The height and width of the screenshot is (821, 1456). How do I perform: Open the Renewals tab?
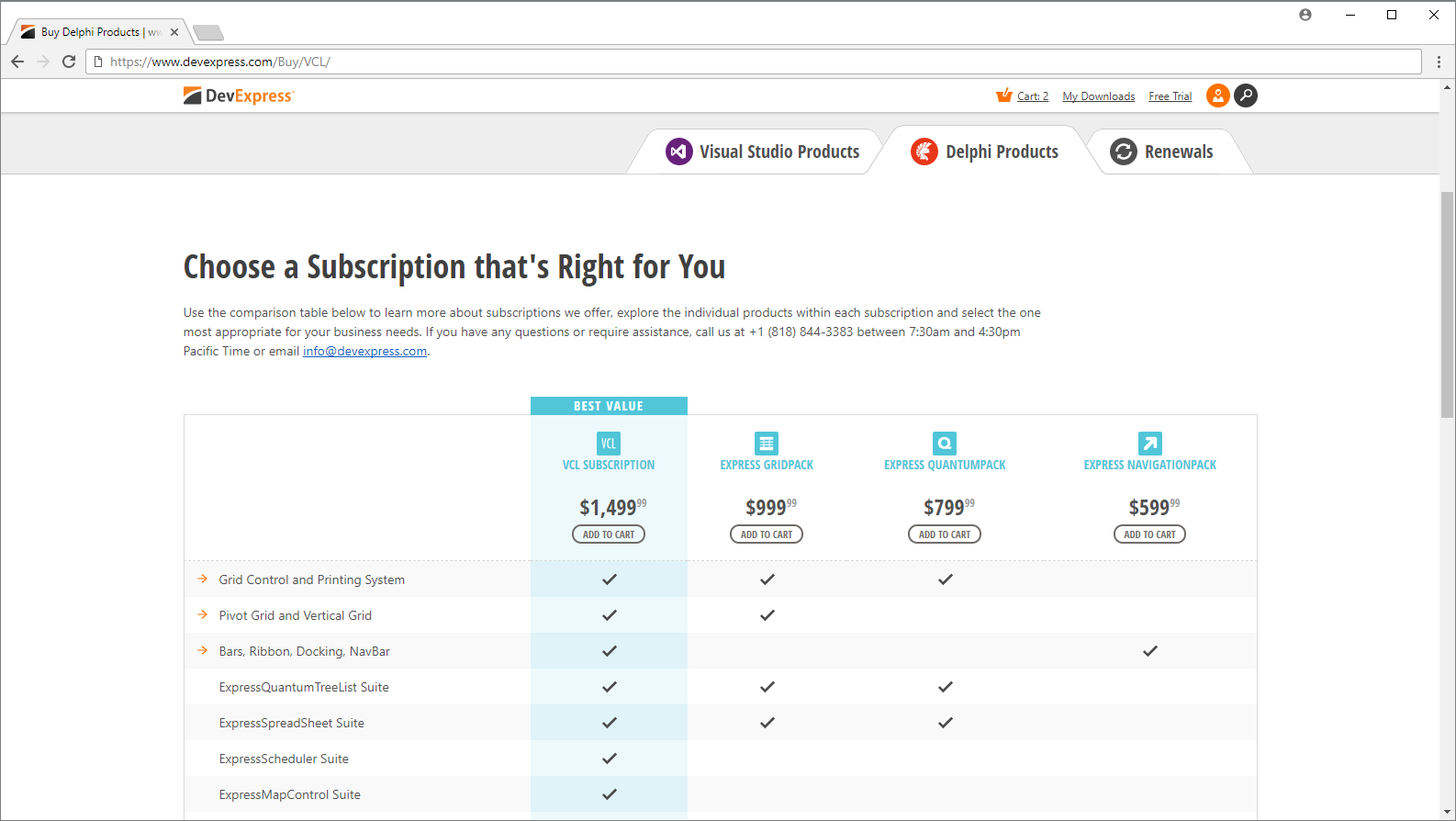coord(1162,152)
